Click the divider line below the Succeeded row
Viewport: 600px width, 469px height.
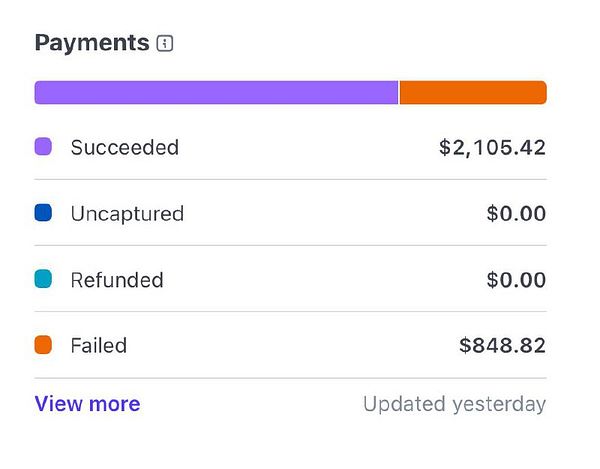coord(290,180)
